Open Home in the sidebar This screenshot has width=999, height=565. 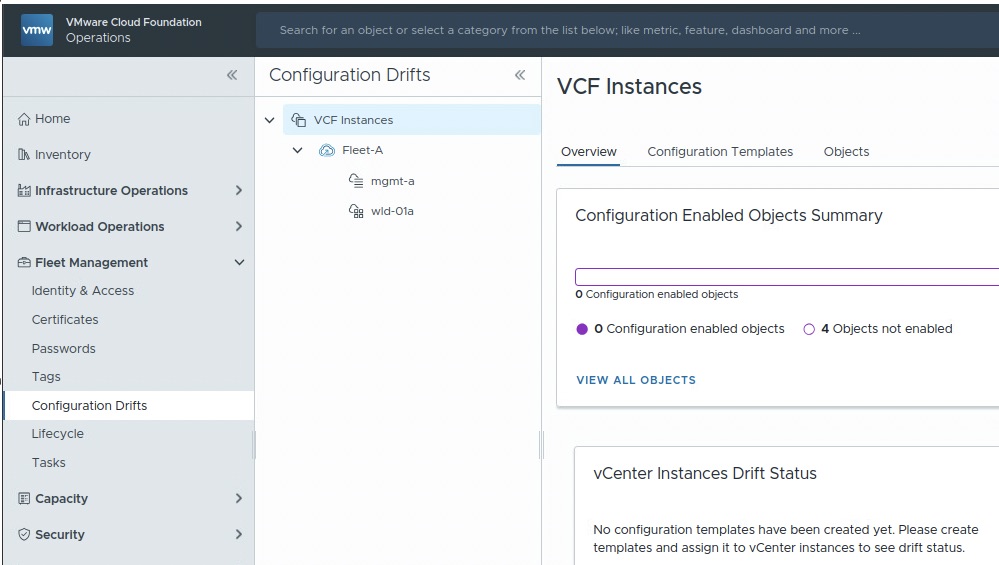pos(52,118)
